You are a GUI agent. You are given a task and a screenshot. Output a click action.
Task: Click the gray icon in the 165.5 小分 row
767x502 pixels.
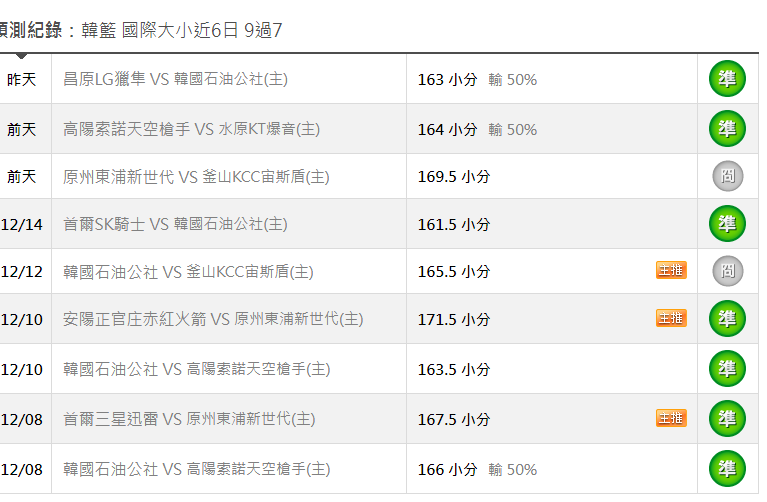pyautogui.click(x=727, y=271)
